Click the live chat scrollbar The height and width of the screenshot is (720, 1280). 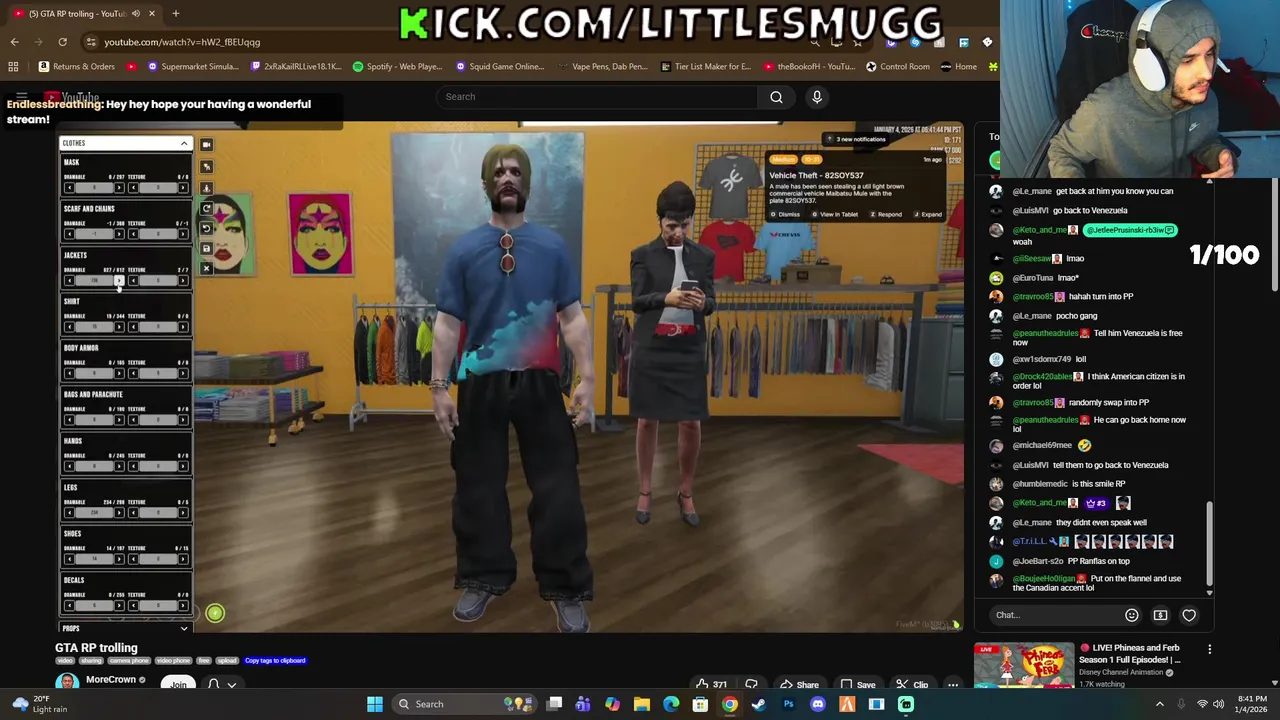pos(1209,545)
